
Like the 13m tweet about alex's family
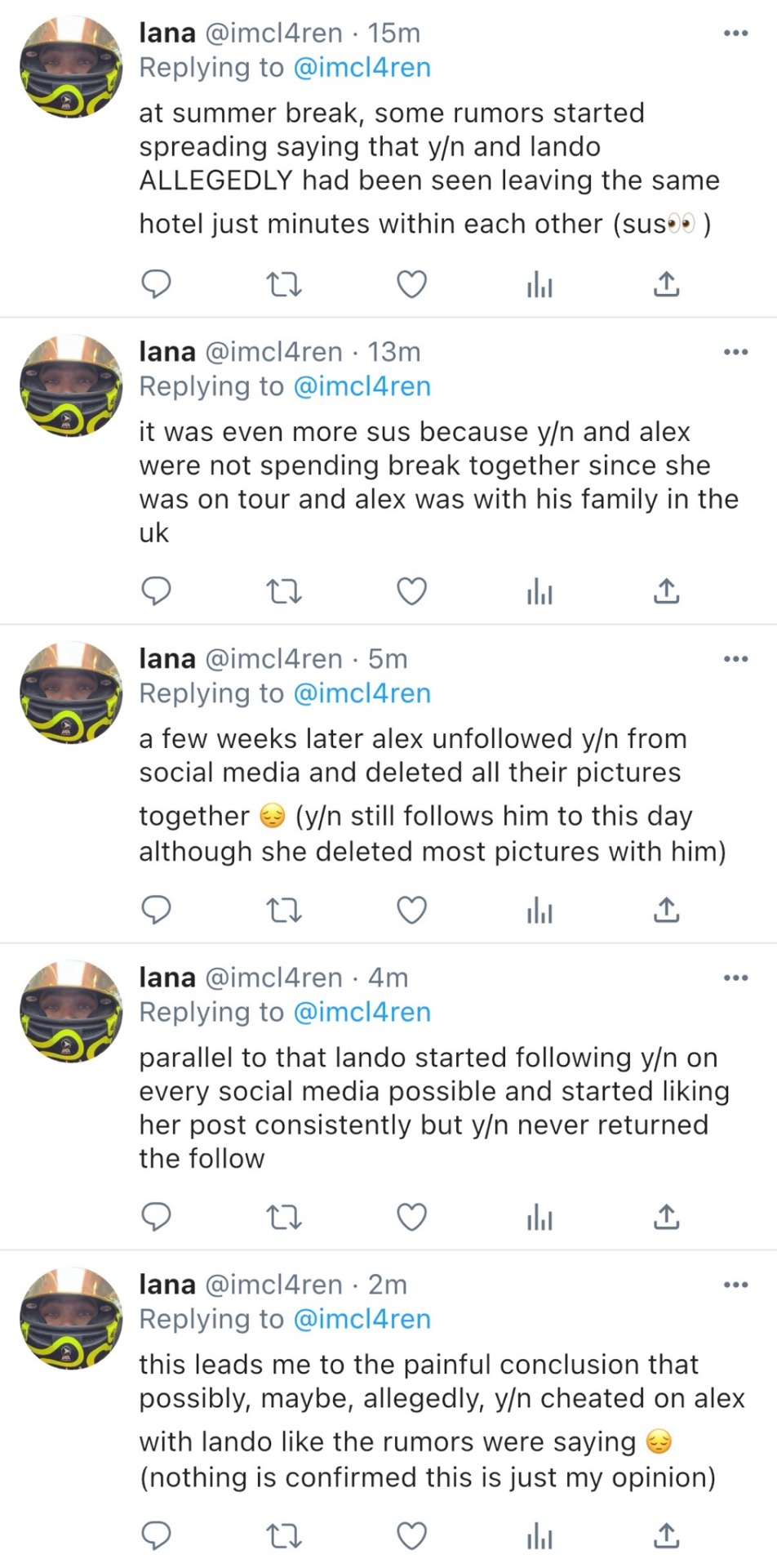411,591
